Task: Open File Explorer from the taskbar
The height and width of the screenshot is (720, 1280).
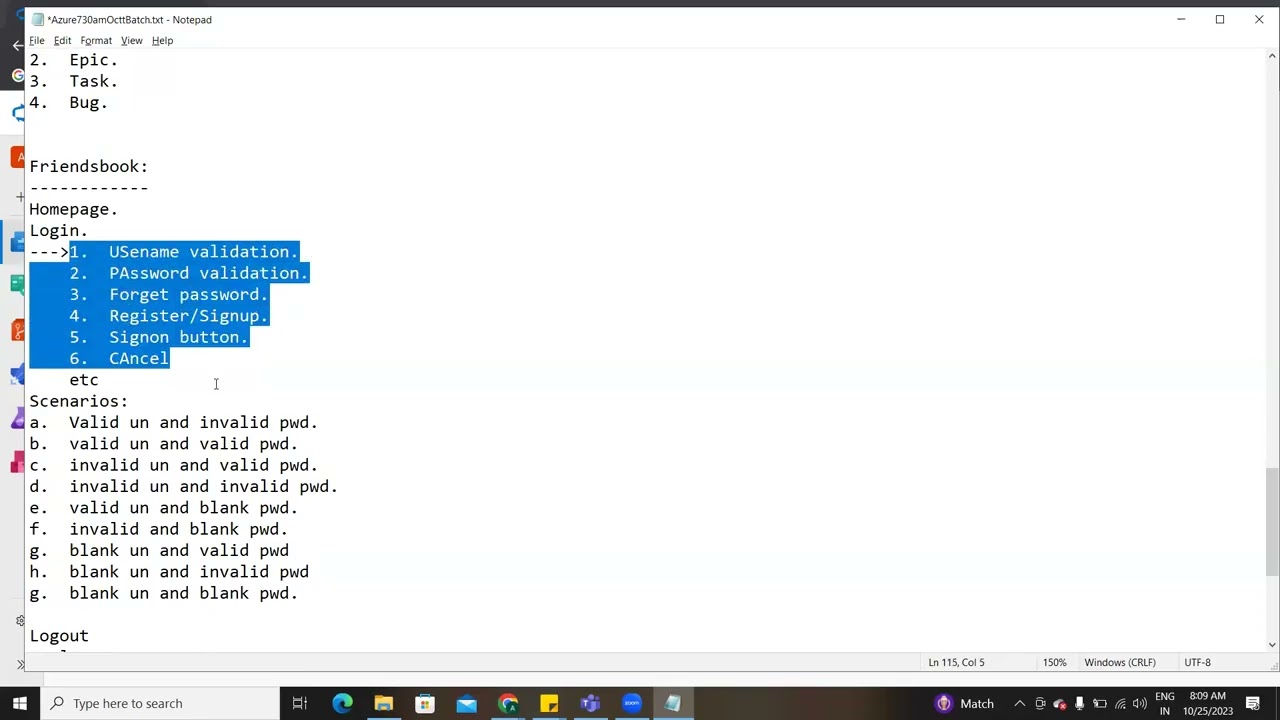Action: coord(383,703)
